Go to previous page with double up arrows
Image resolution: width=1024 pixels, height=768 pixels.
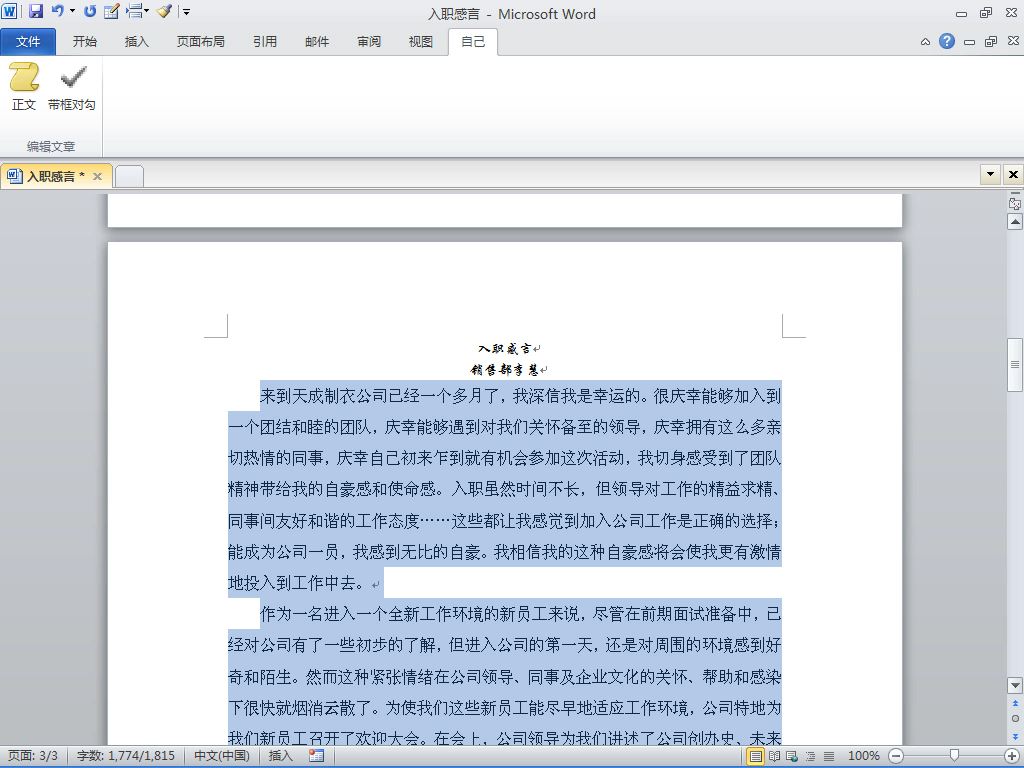pos(1015,703)
